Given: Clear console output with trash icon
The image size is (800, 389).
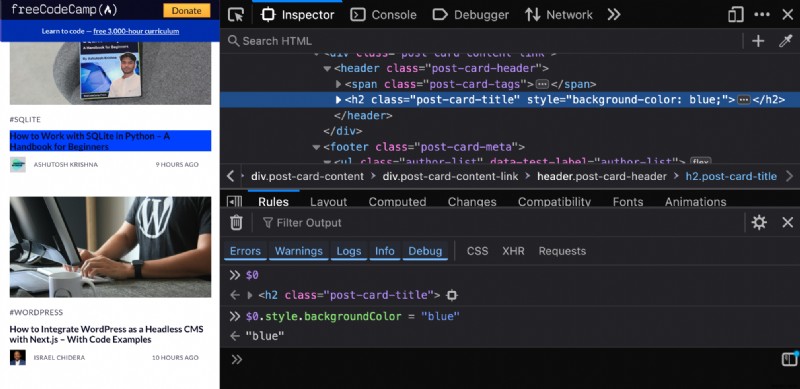Looking at the screenshot, I should click(x=236, y=223).
